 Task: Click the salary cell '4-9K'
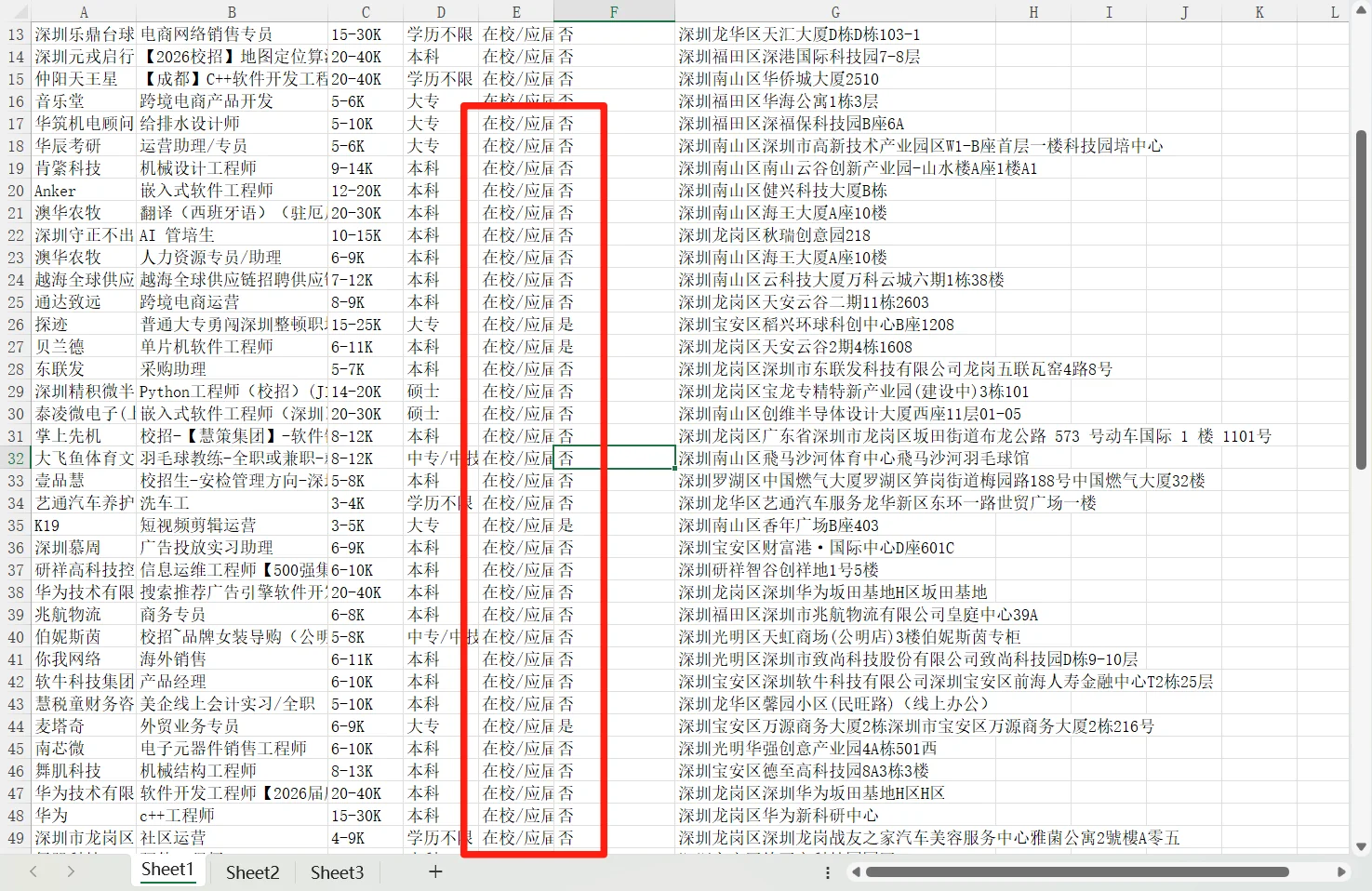click(366, 838)
